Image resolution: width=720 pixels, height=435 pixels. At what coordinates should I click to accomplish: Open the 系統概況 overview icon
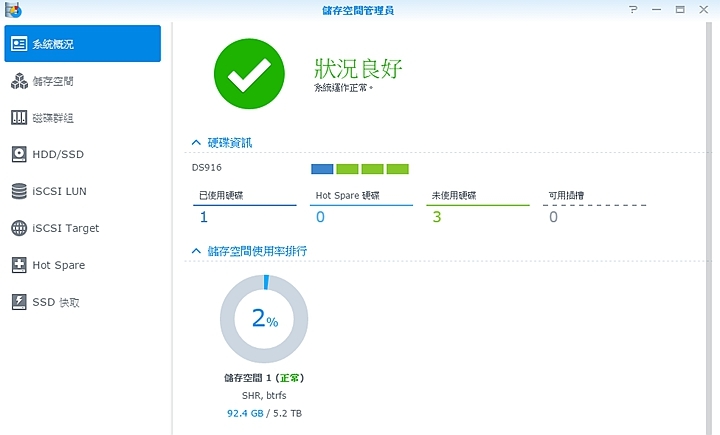19,44
